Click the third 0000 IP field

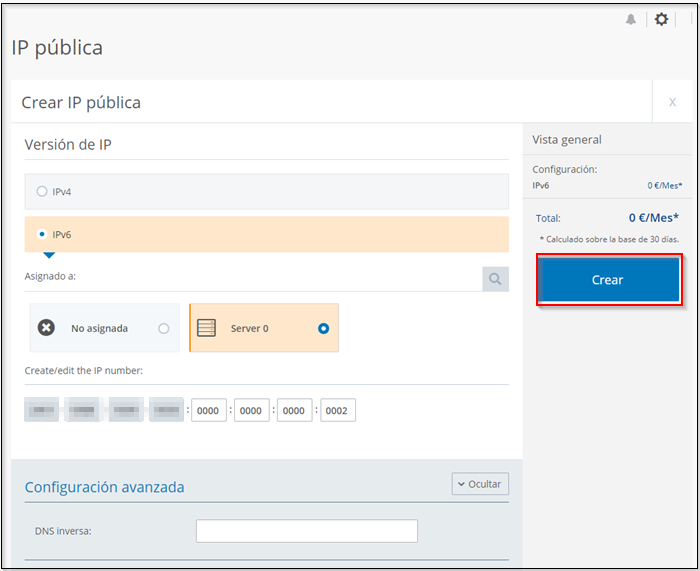[294, 410]
